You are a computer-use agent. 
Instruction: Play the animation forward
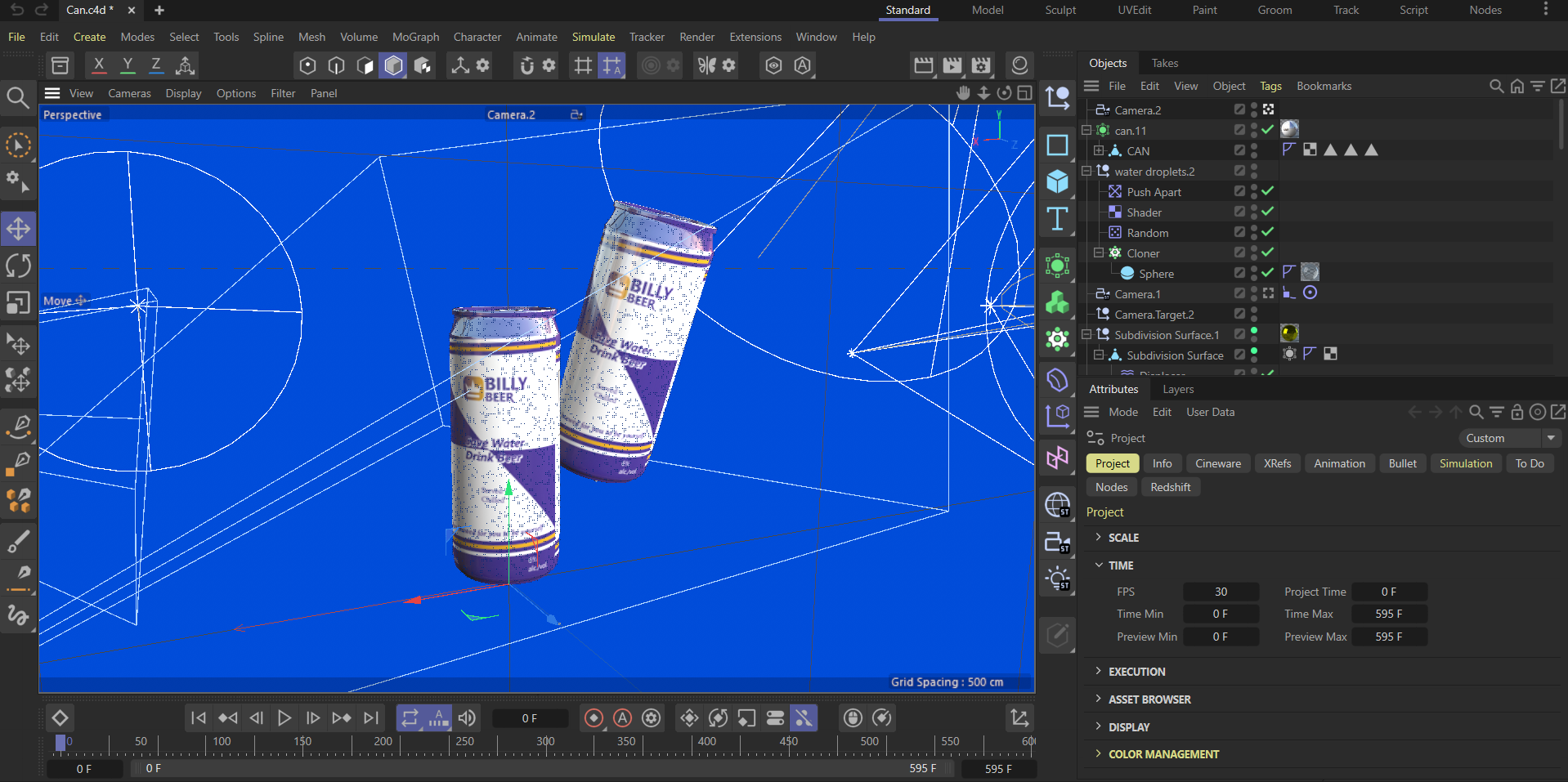pos(284,717)
